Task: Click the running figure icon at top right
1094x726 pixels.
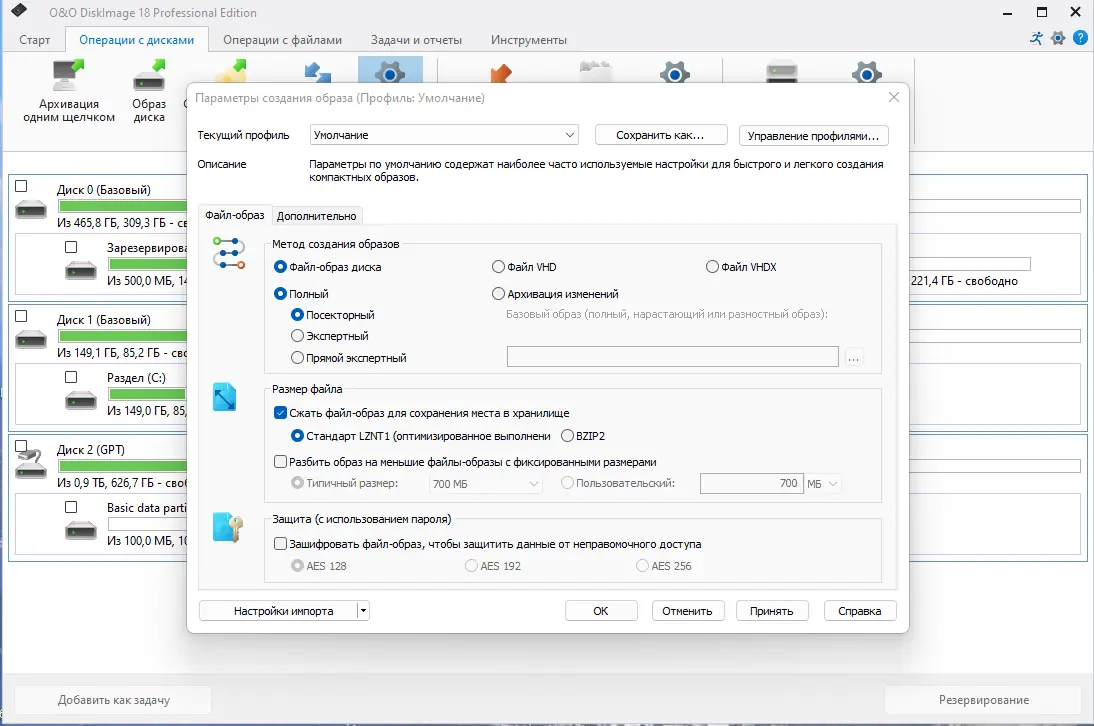Action: pyautogui.click(x=1037, y=38)
